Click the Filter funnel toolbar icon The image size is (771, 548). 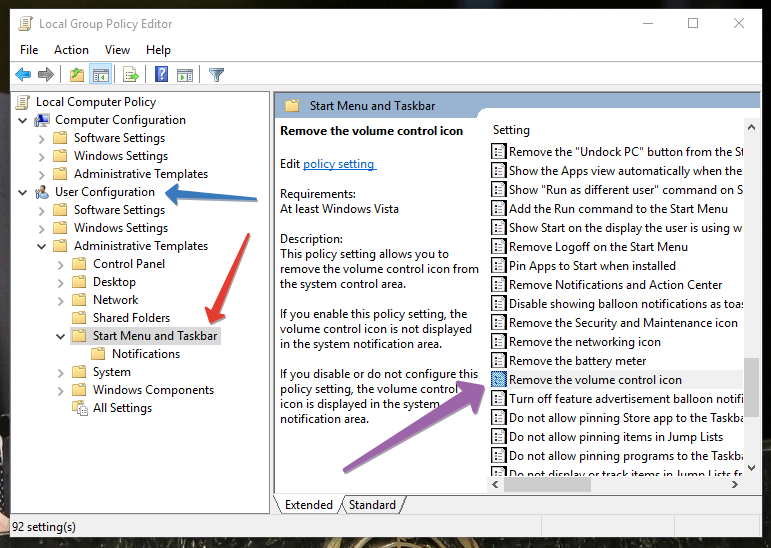tap(216, 75)
